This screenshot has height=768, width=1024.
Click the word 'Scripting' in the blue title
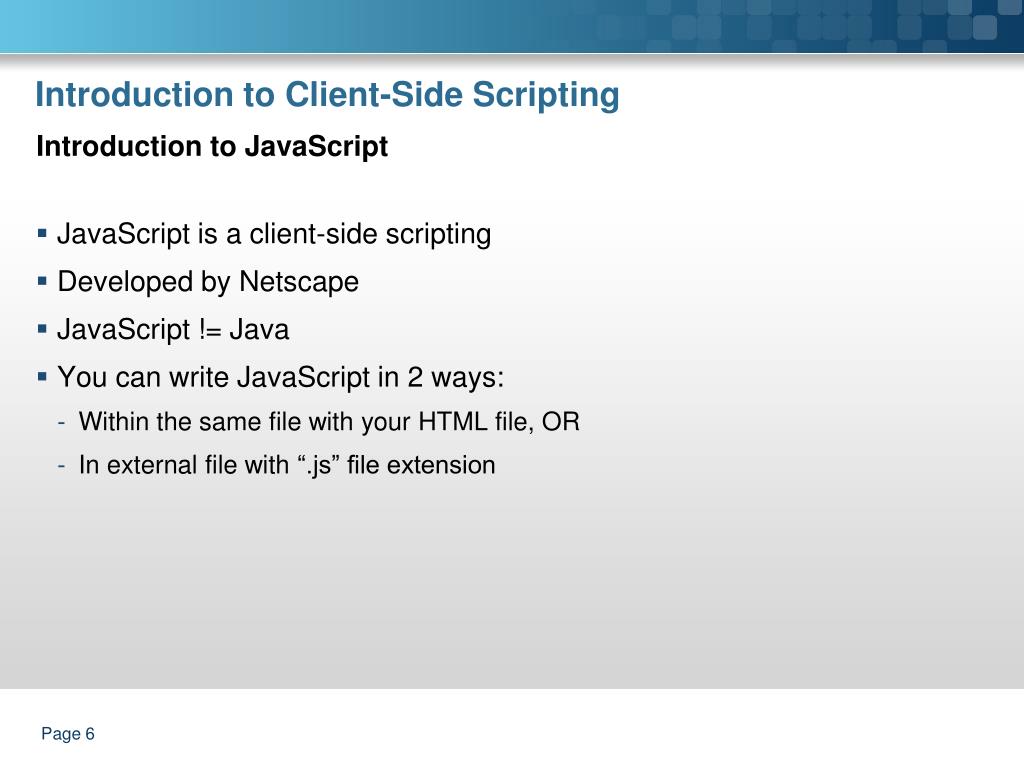(x=546, y=95)
